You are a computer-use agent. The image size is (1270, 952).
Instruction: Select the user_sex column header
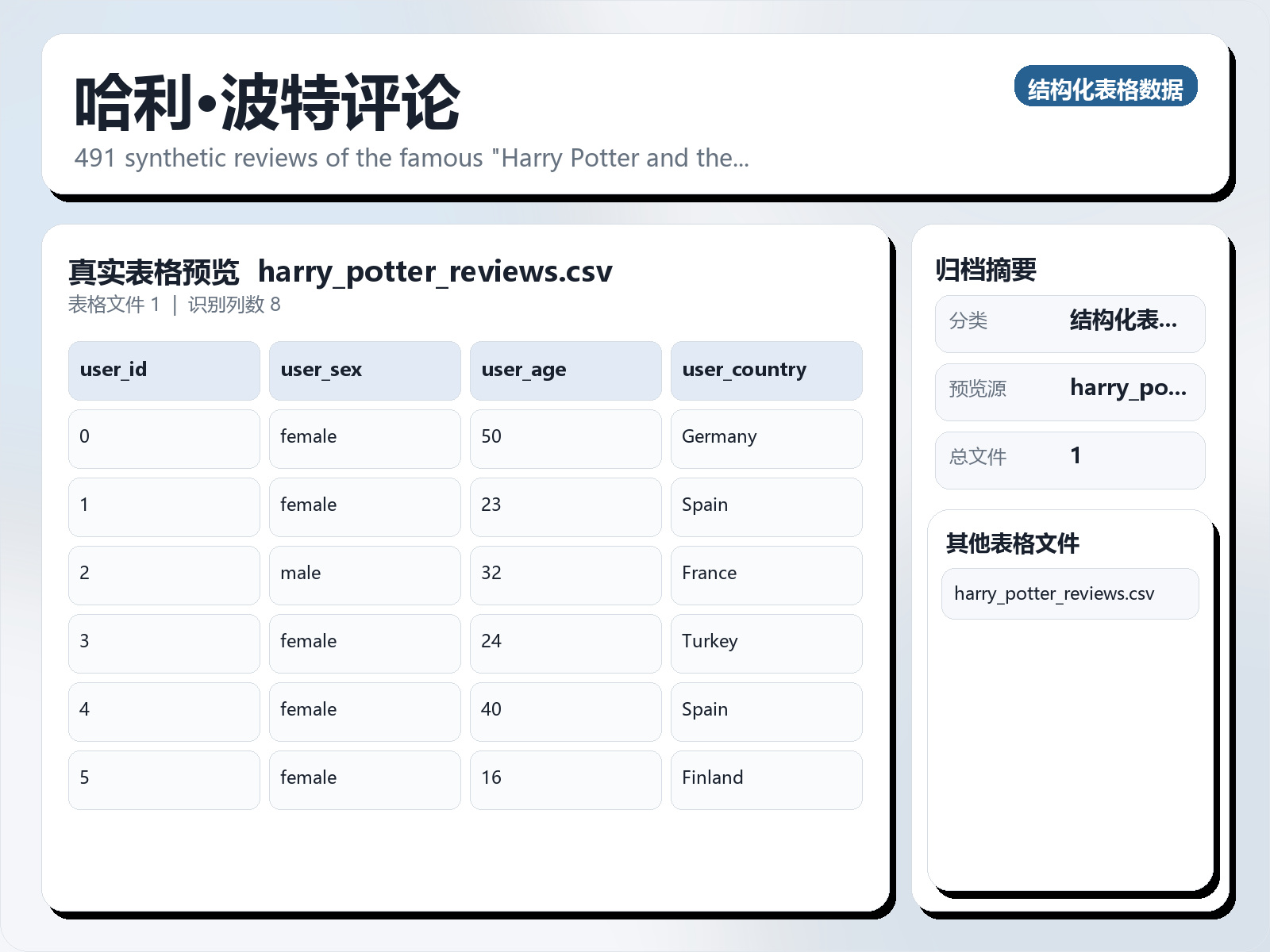[364, 370]
